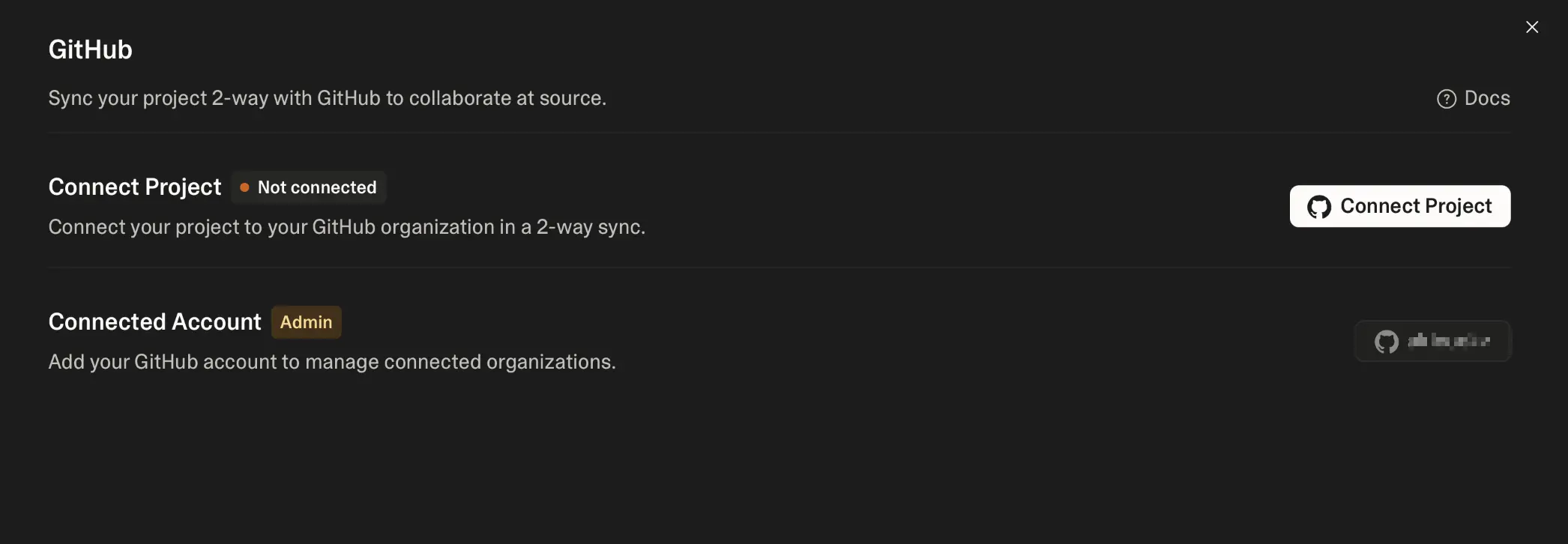Screen dimensions: 1568x544
Task: Toggle the Not connected status badge
Action: (308, 187)
